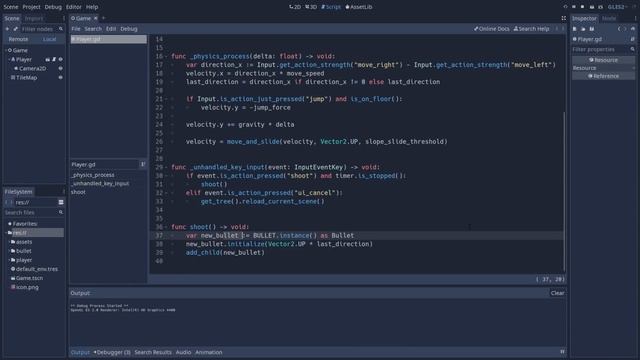
Task: Toggle visibility of Camera2D node
Action: 60,69
